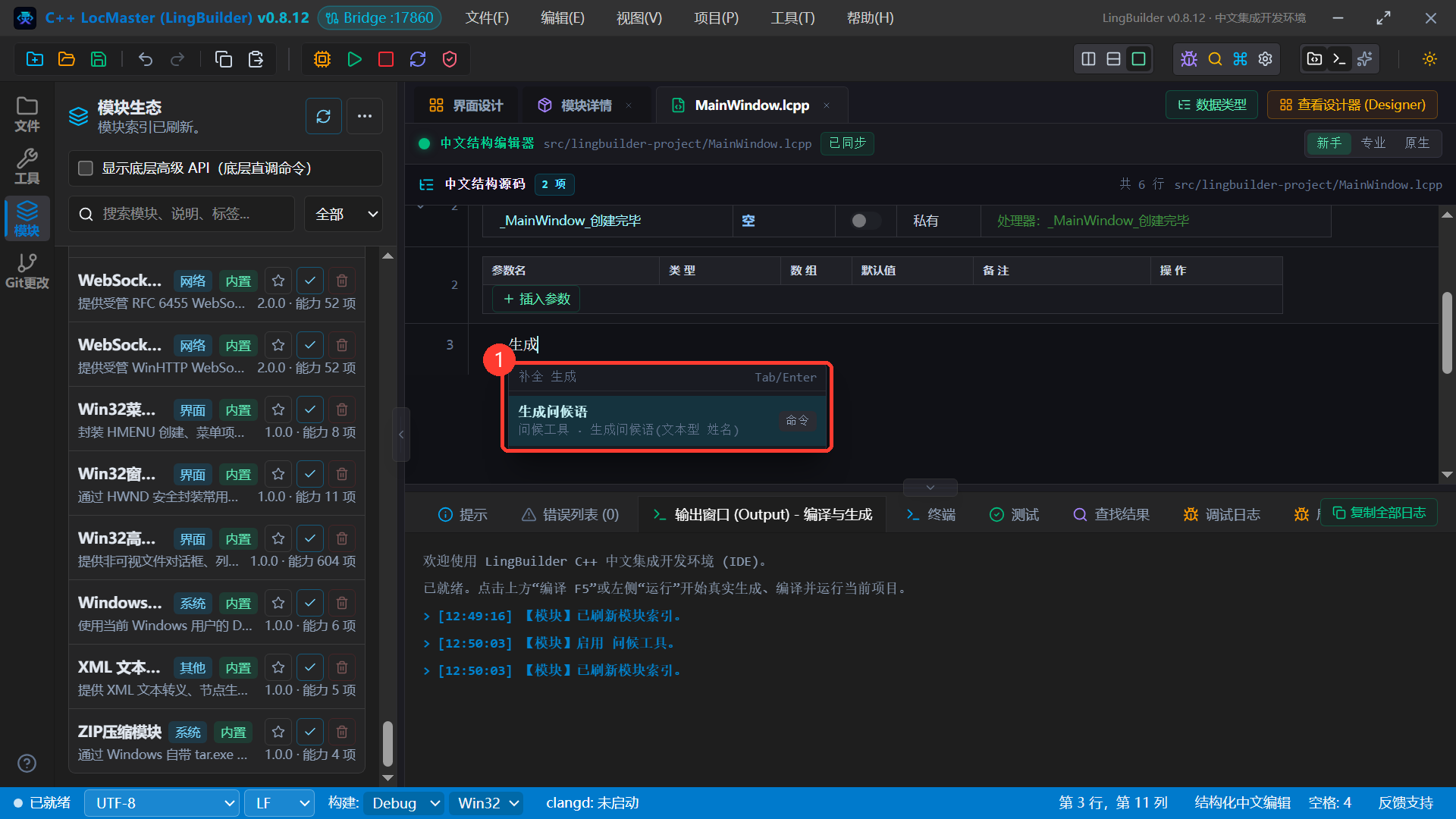Select the 生成问候语 completion suggestion
The height and width of the screenshot is (819, 1456).
coord(667,420)
